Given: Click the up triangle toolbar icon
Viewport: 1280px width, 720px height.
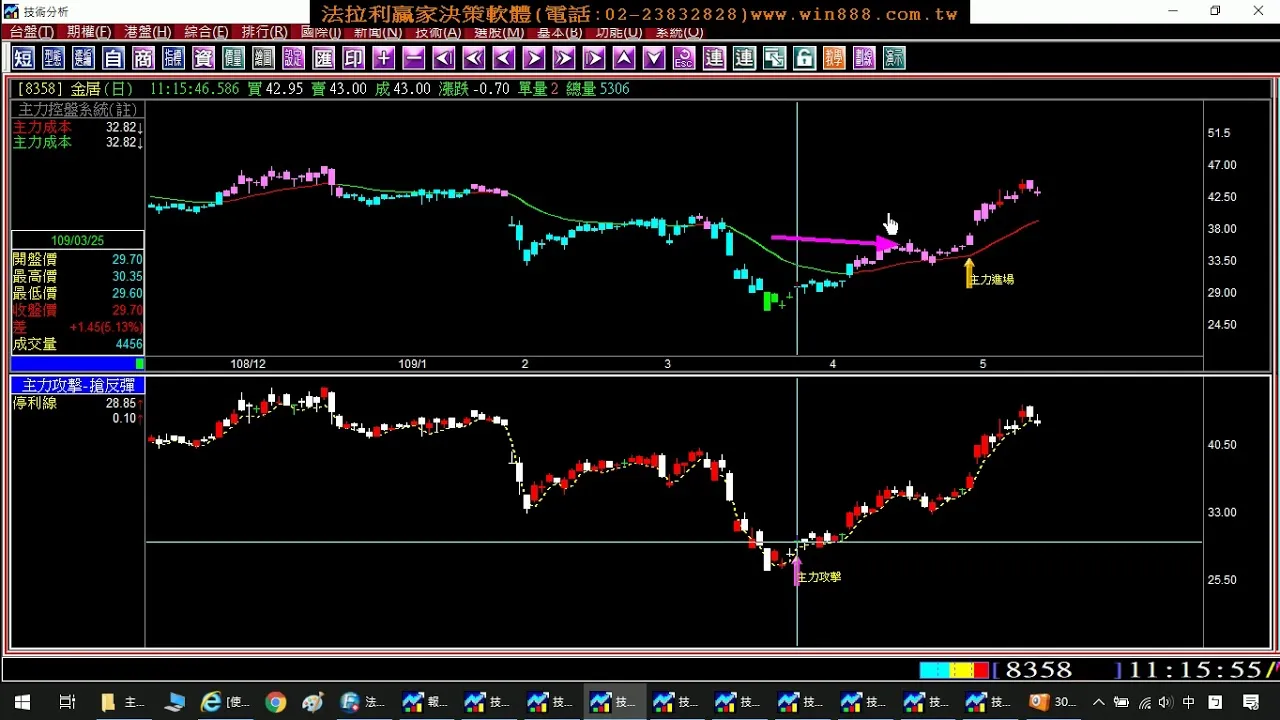Looking at the screenshot, I should click(x=624, y=58).
